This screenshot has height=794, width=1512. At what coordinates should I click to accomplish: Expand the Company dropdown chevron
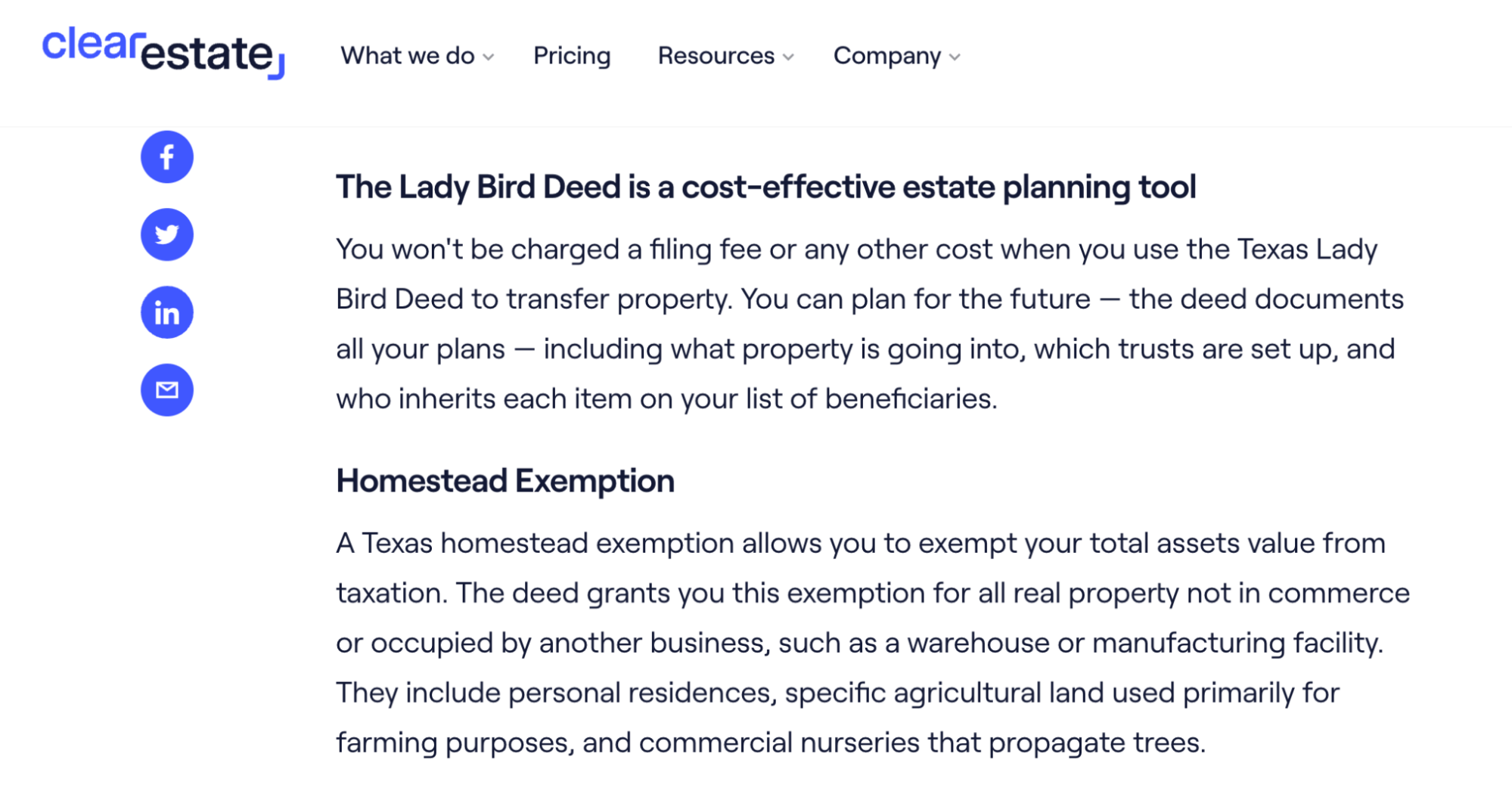click(954, 57)
